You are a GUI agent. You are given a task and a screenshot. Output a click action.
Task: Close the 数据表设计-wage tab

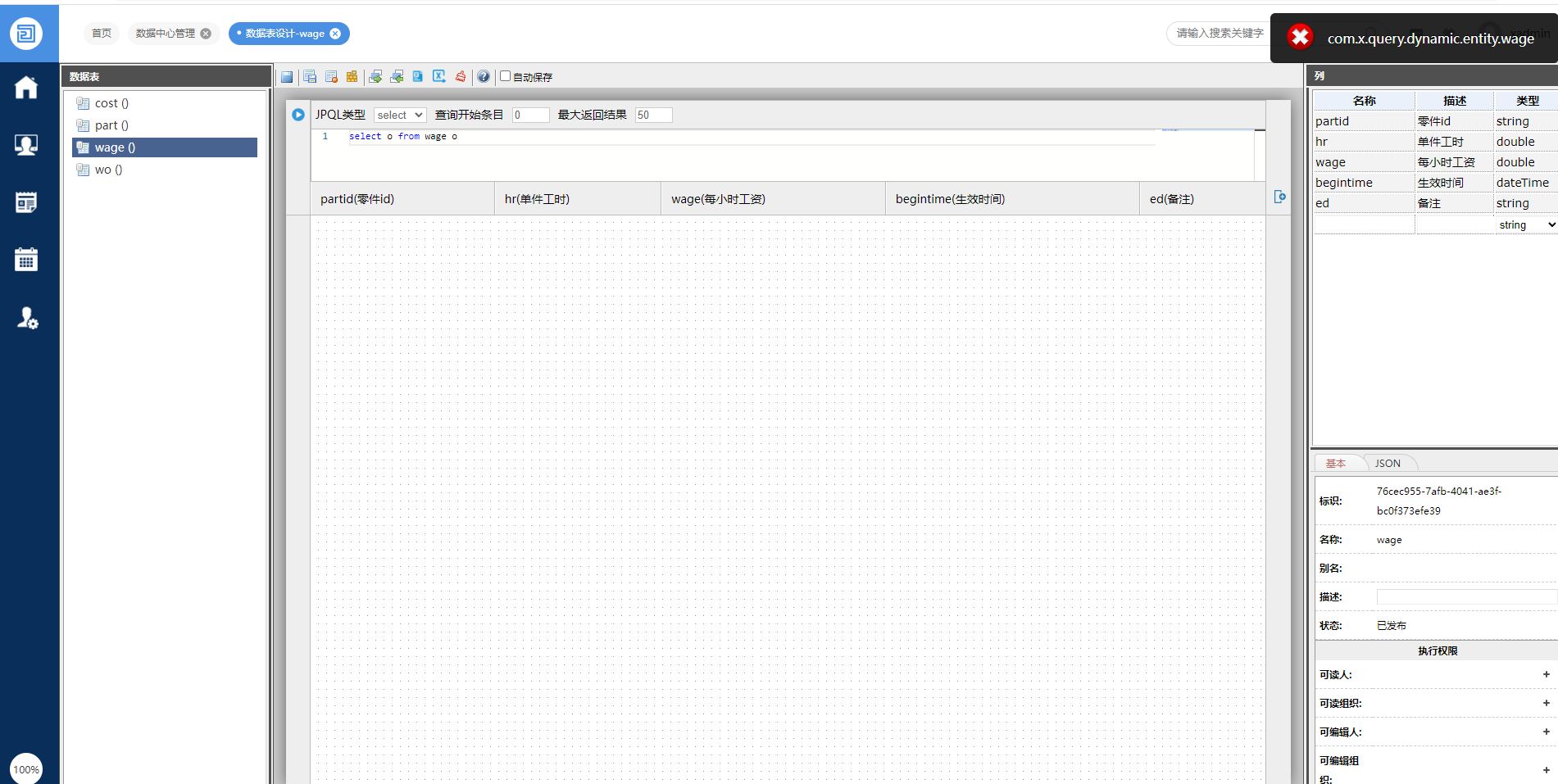[335, 34]
